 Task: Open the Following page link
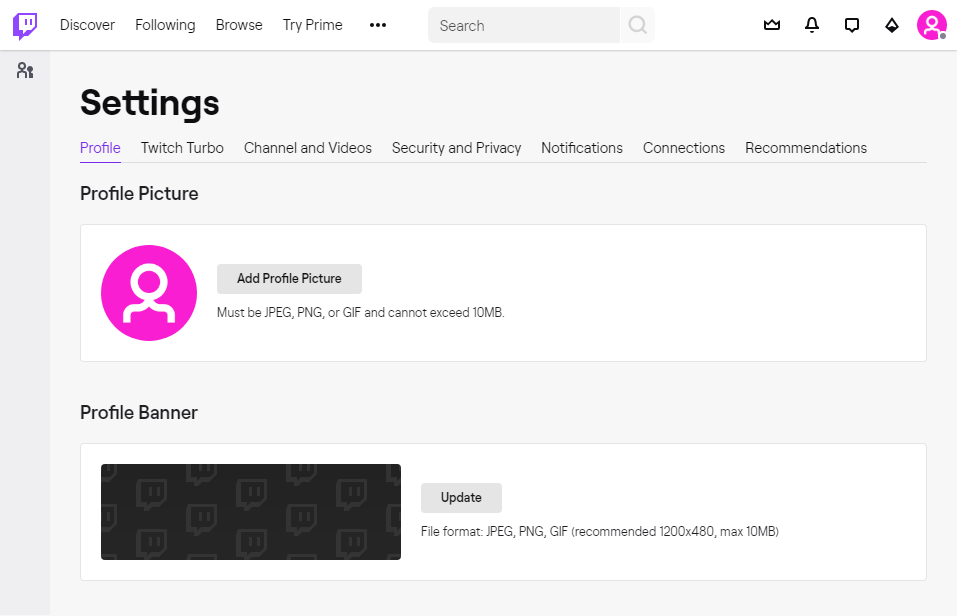coord(165,25)
